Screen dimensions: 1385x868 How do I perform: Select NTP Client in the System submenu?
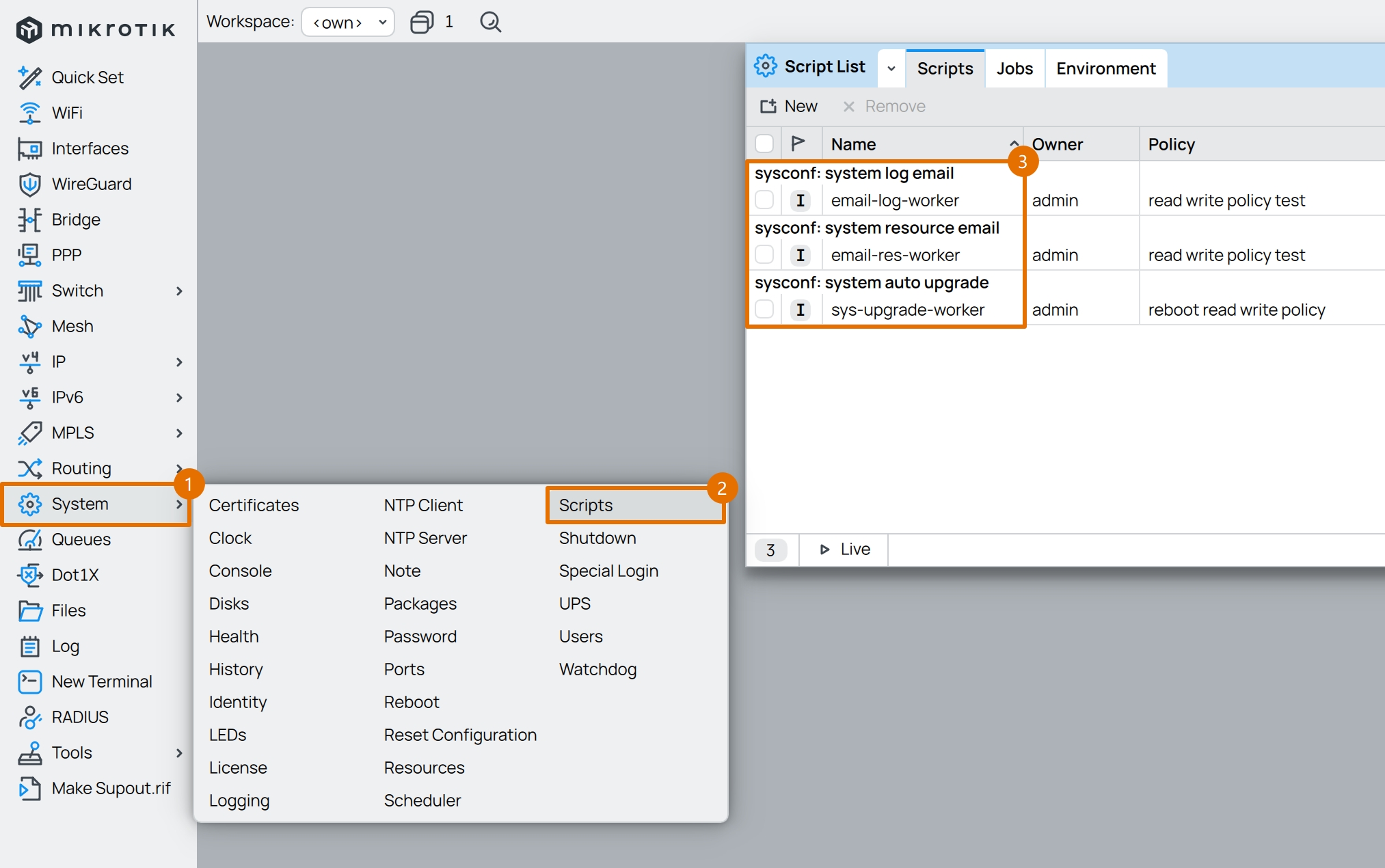point(423,505)
